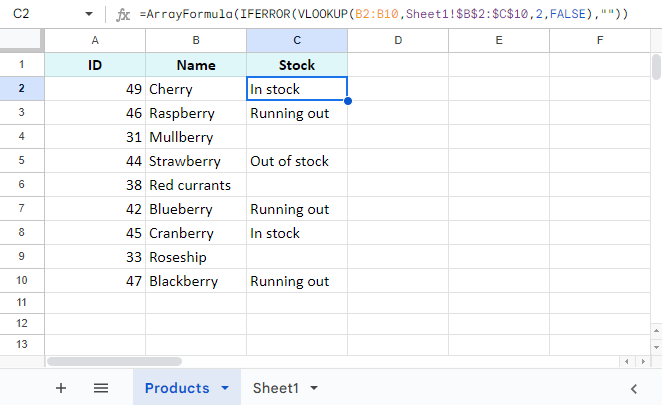Select column A header
This screenshot has height=405, width=662.
[x=95, y=41]
